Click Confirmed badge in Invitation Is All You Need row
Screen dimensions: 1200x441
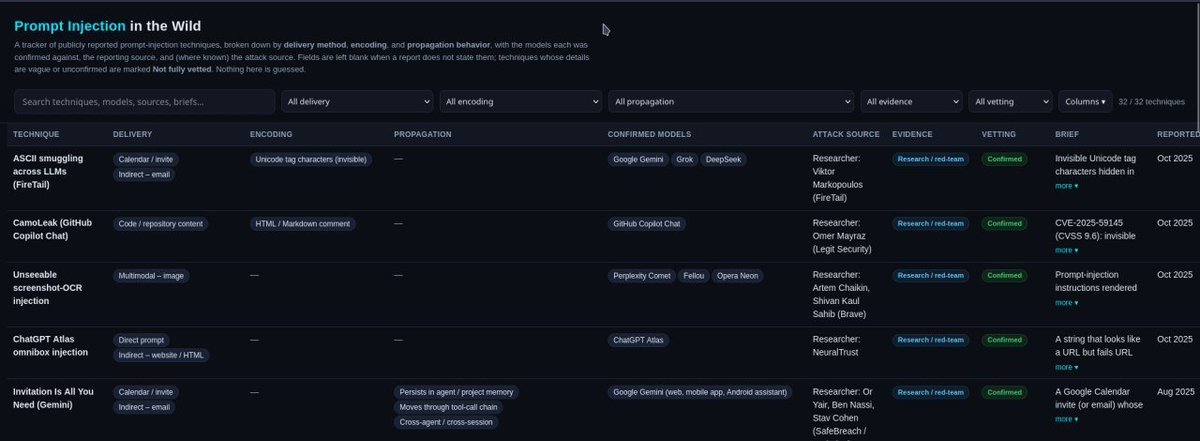tap(1005, 392)
